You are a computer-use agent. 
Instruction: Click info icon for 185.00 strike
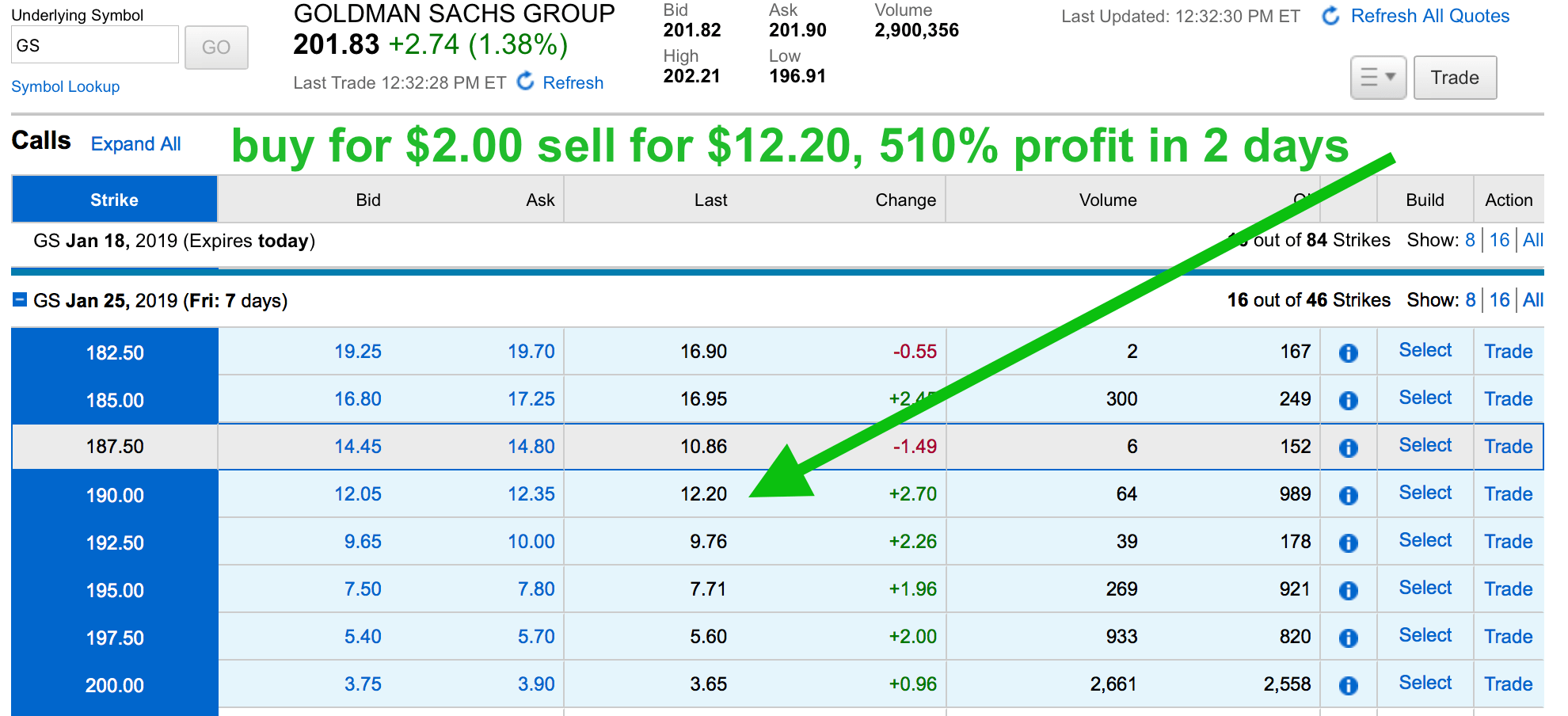coord(1348,400)
